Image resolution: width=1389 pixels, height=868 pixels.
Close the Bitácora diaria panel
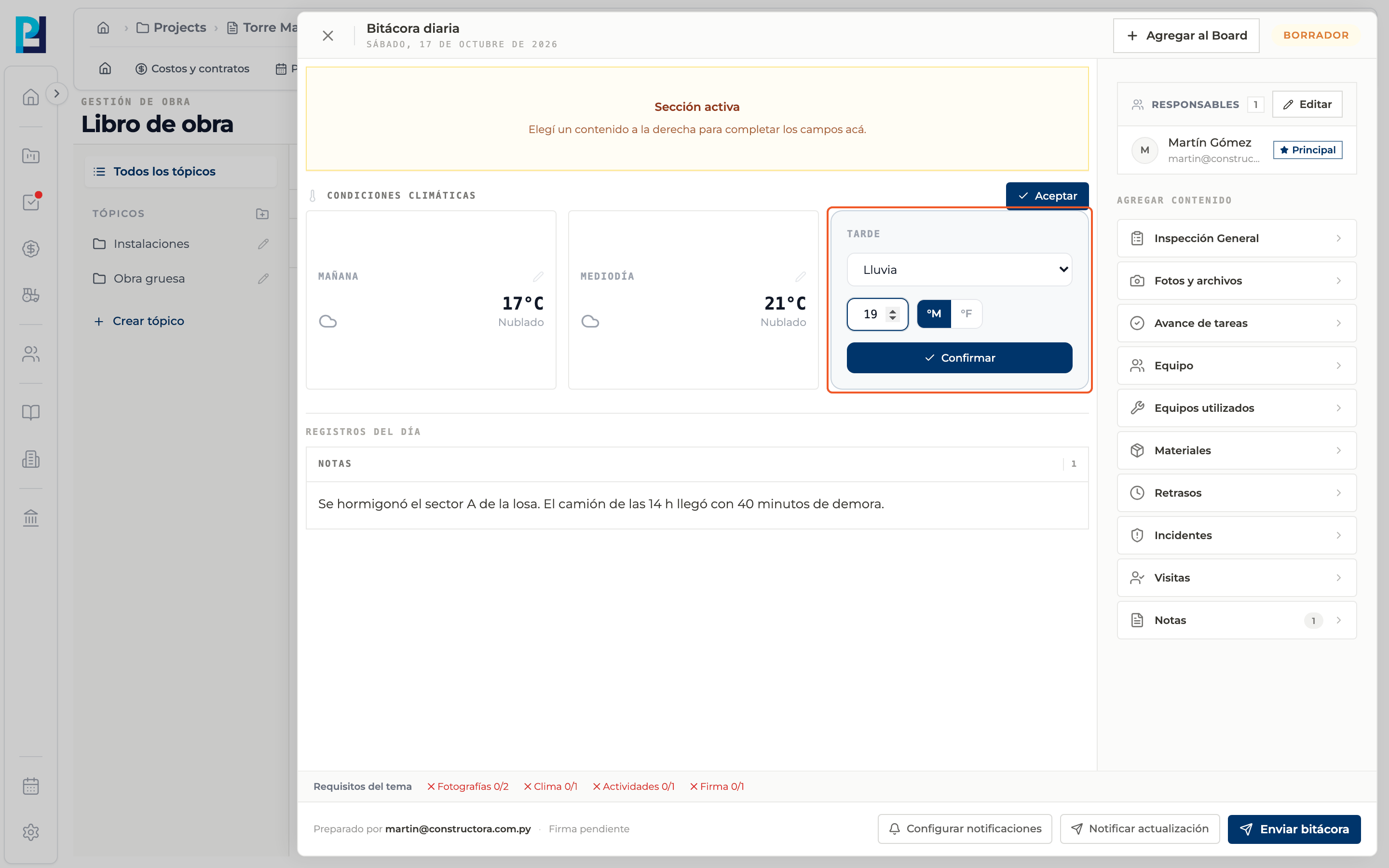click(328, 36)
